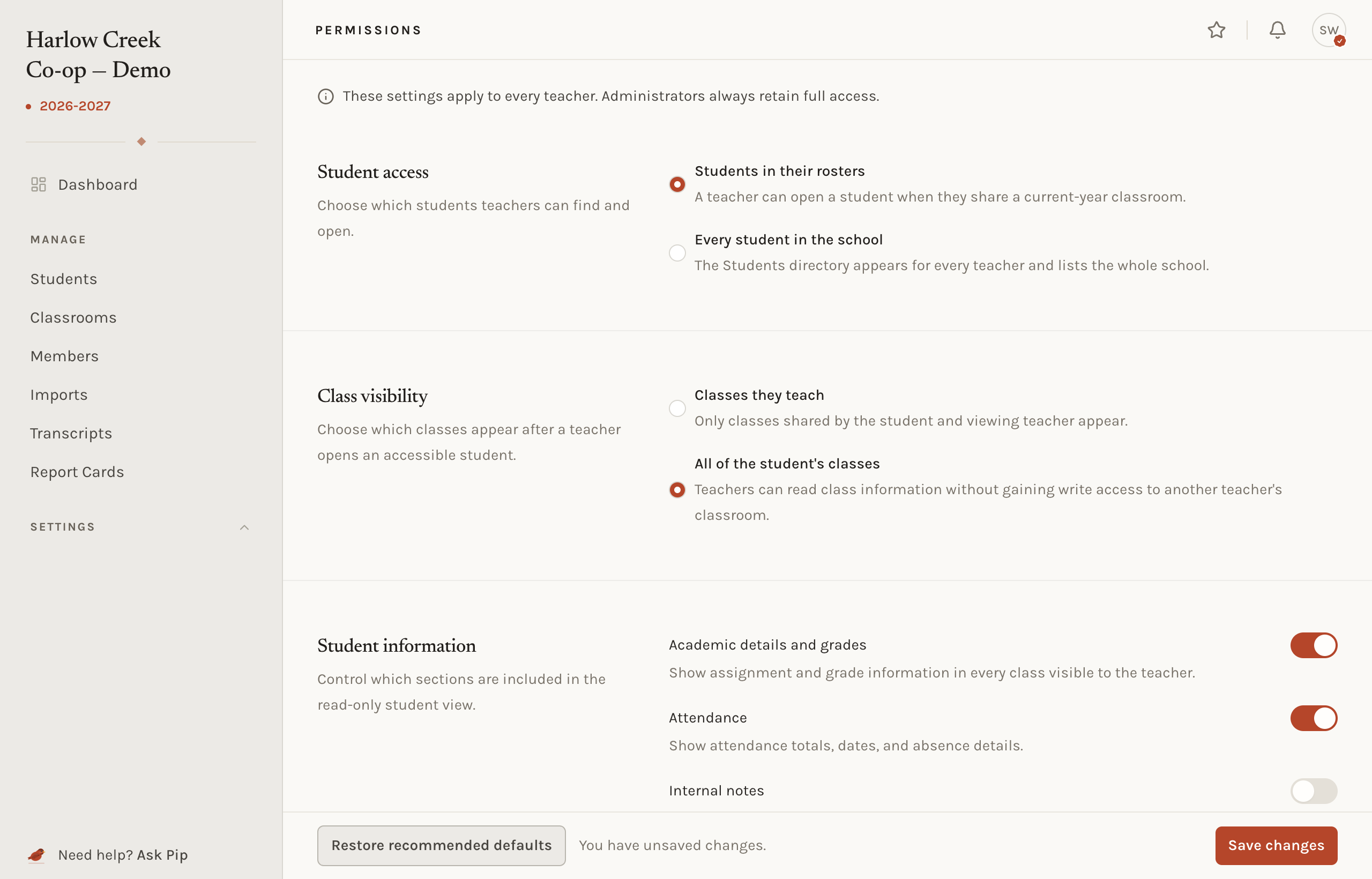1372x879 pixels.
Task: Click the Dashboard grid icon
Action: [38, 184]
